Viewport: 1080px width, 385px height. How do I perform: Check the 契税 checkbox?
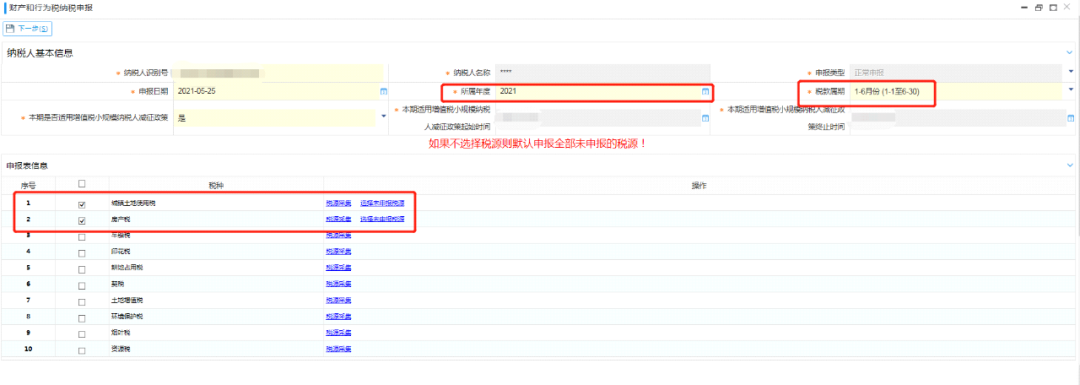83,285
